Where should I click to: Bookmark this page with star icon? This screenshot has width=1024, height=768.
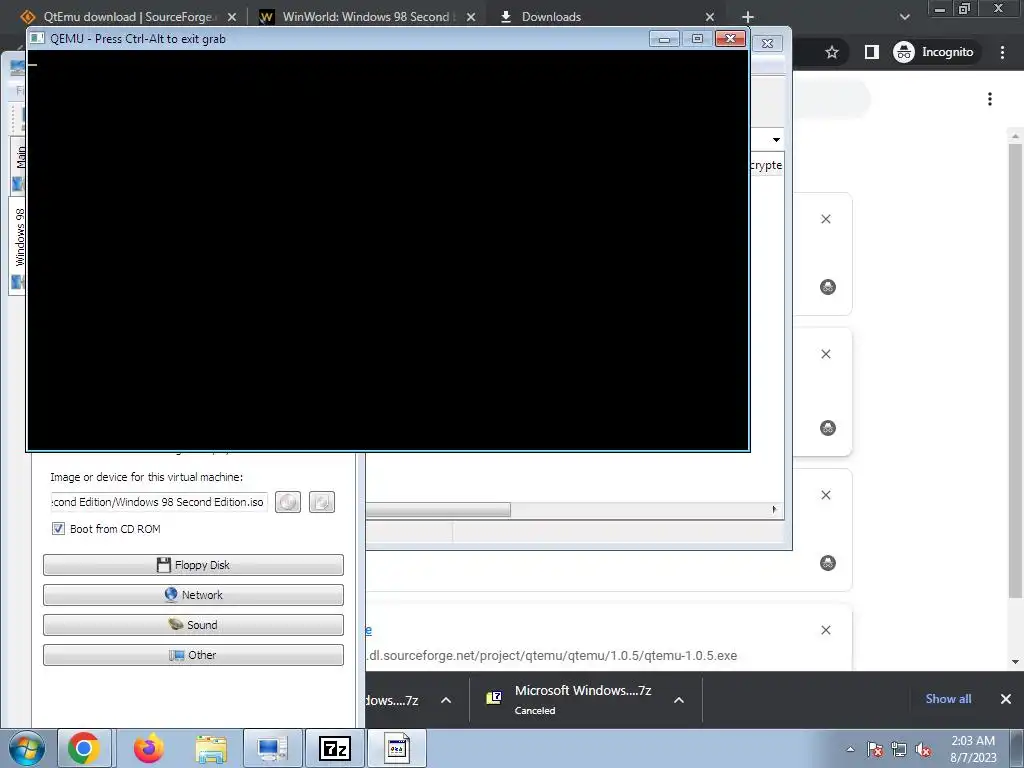[831, 52]
